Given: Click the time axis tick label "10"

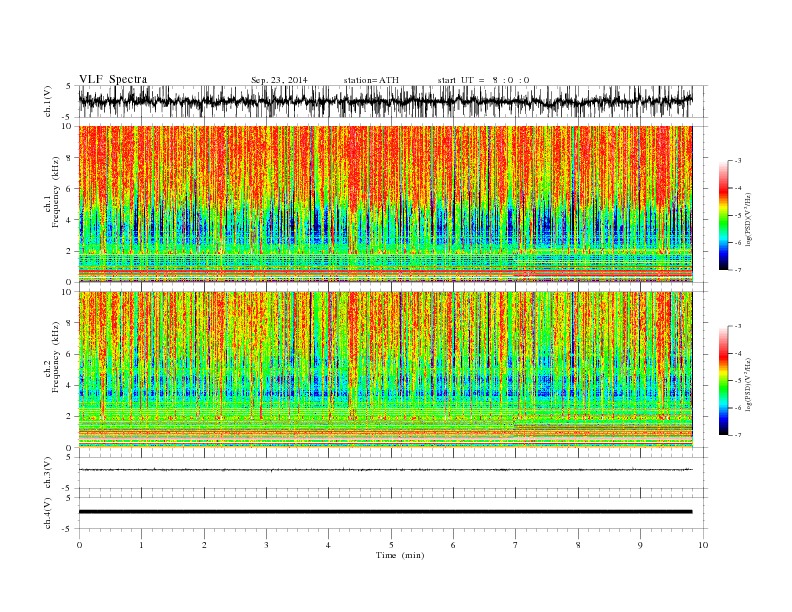Looking at the screenshot, I should click(703, 545).
